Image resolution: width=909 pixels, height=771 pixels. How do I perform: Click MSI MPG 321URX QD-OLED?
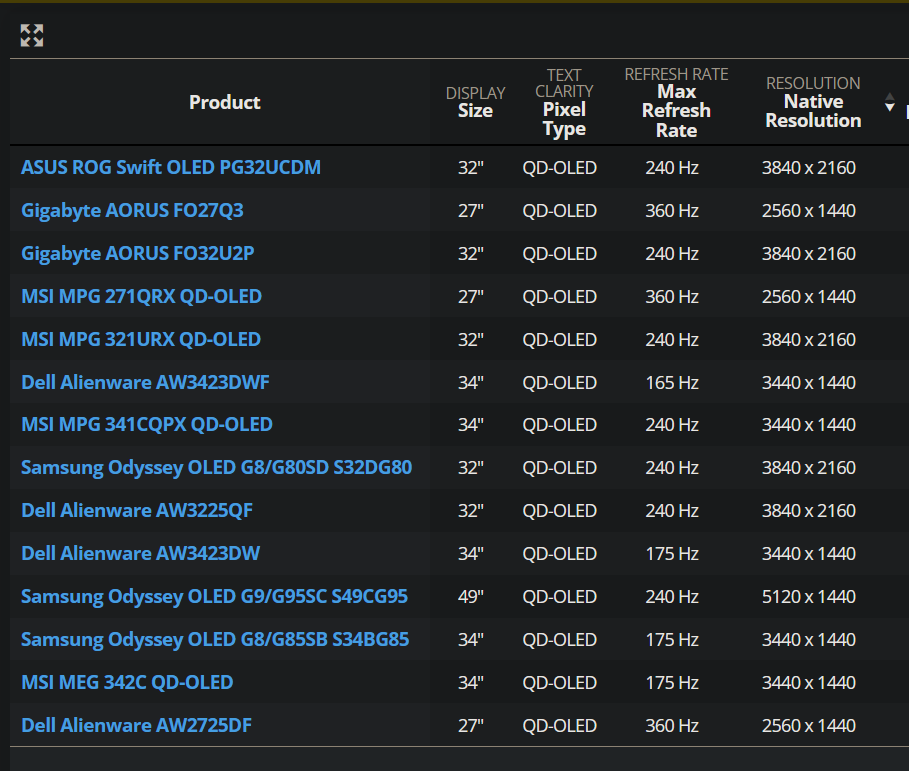click(x=141, y=339)
